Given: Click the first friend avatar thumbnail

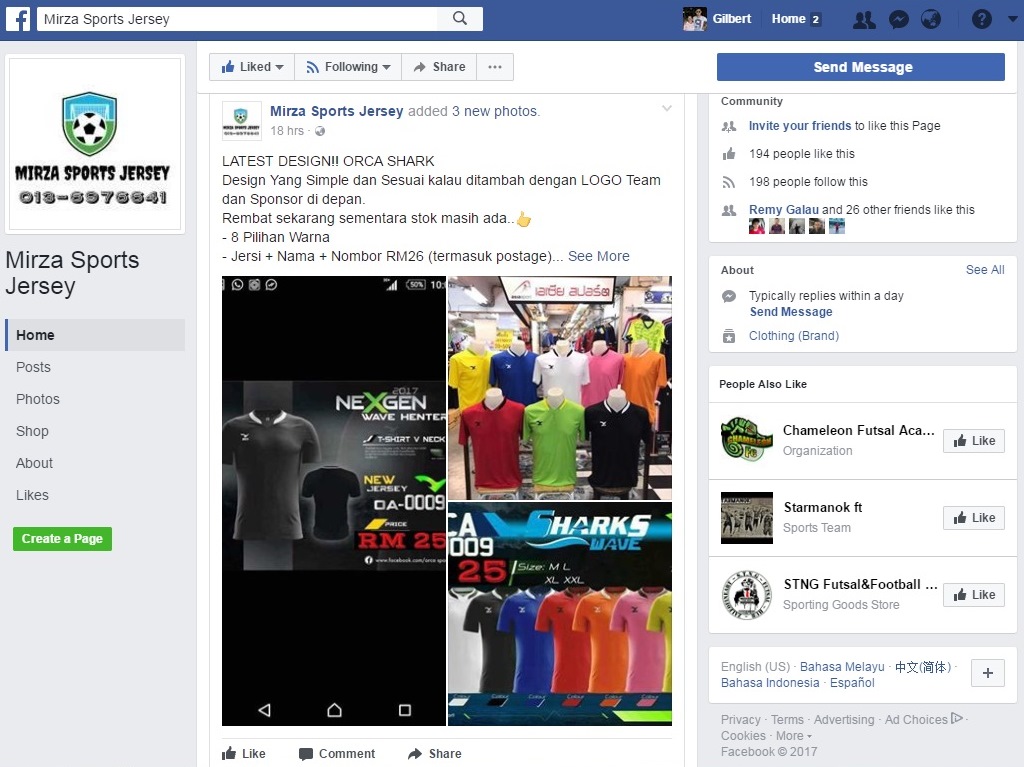Looking at the screenshot, I should pos(757,226).
